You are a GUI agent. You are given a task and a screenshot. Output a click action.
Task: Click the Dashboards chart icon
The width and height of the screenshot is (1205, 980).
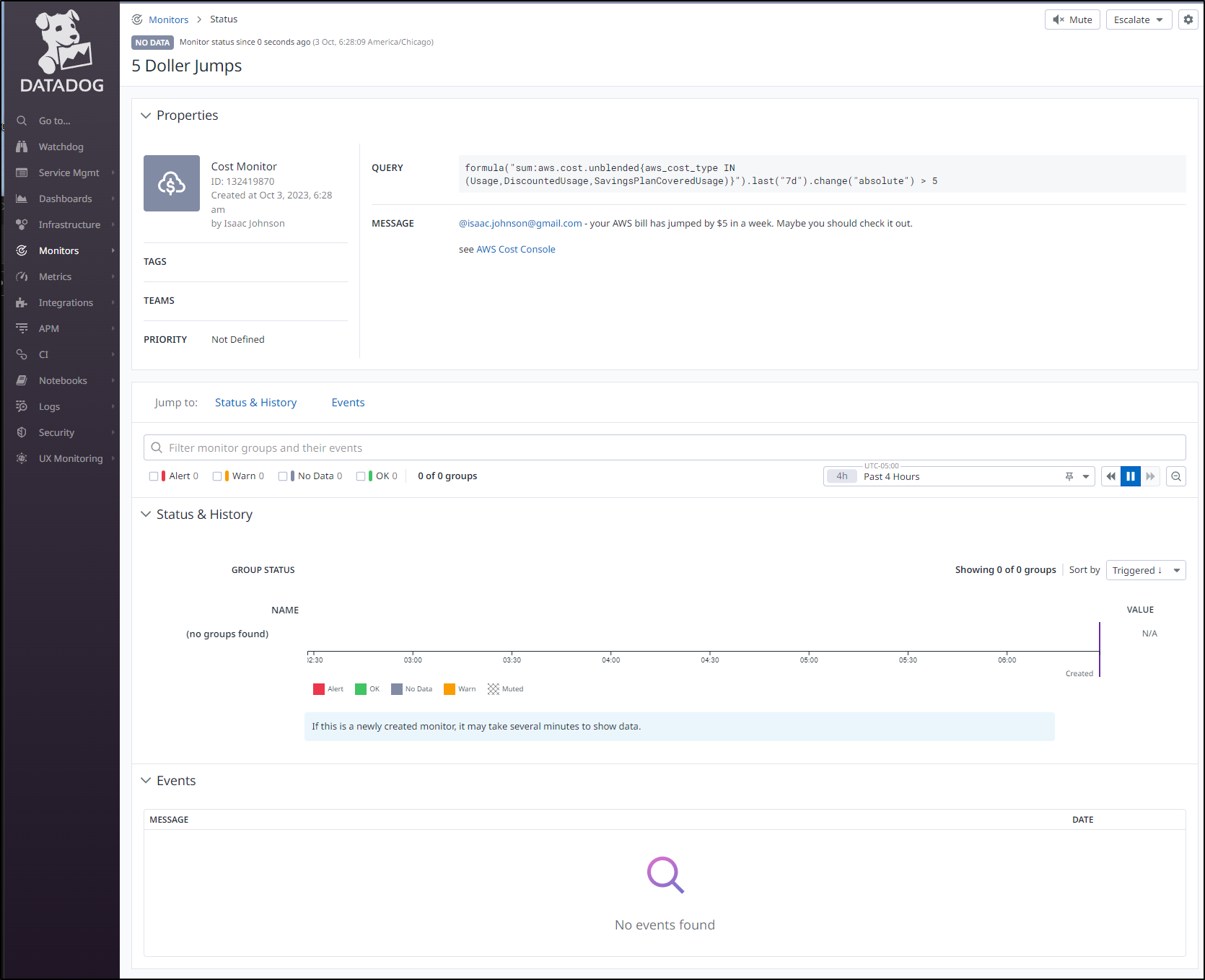tap(22, 198)
